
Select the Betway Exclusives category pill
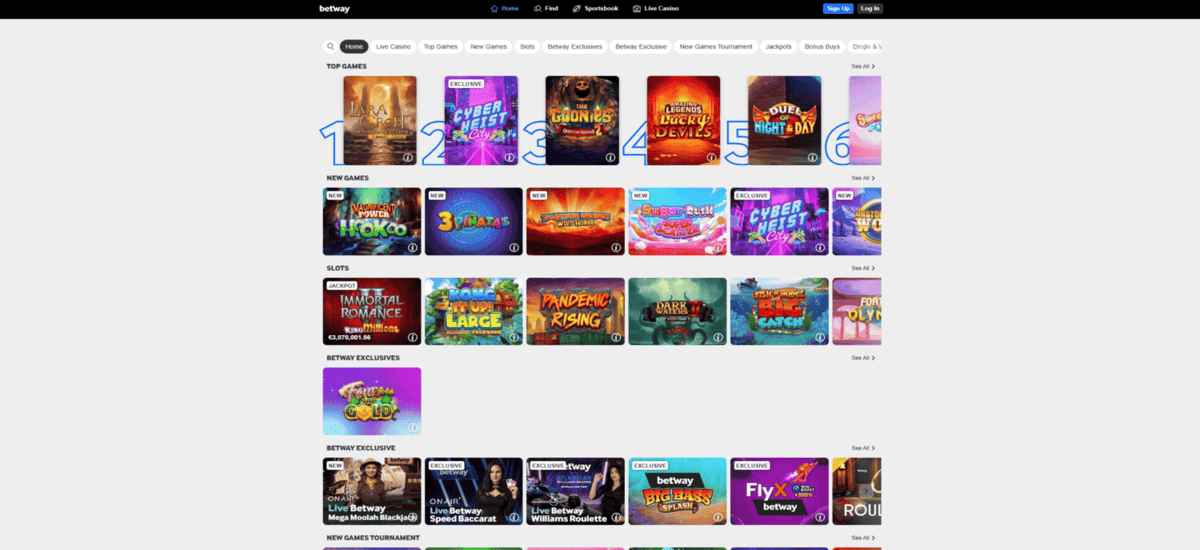575,46
